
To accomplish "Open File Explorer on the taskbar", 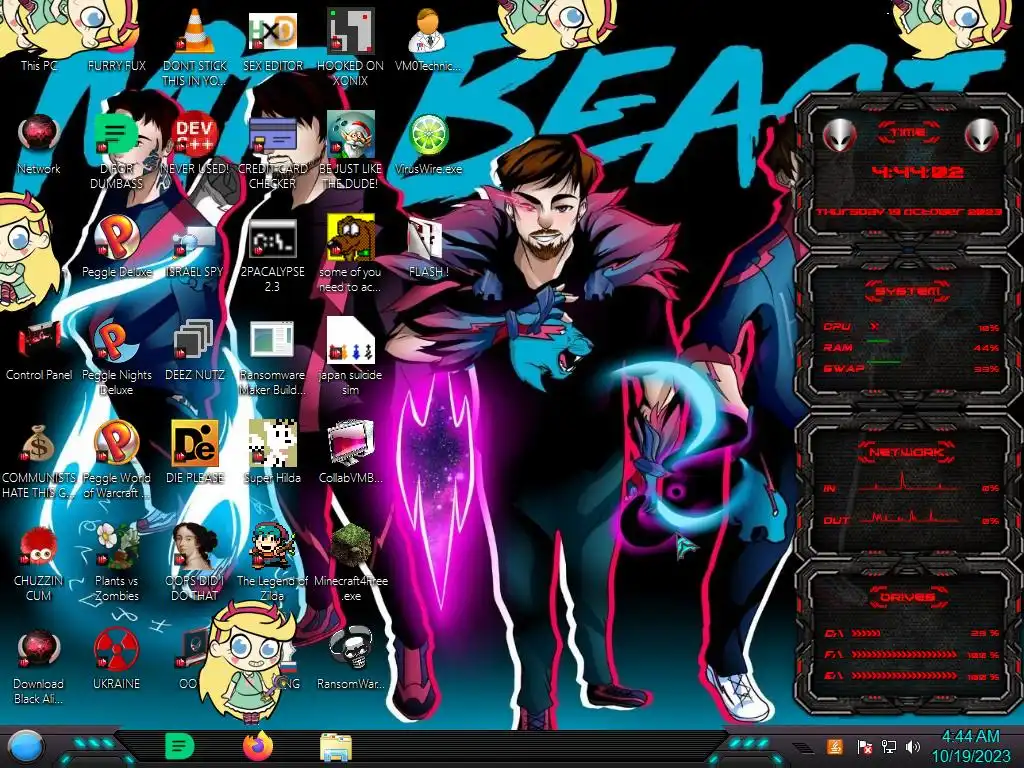I will tap(336, 747).
